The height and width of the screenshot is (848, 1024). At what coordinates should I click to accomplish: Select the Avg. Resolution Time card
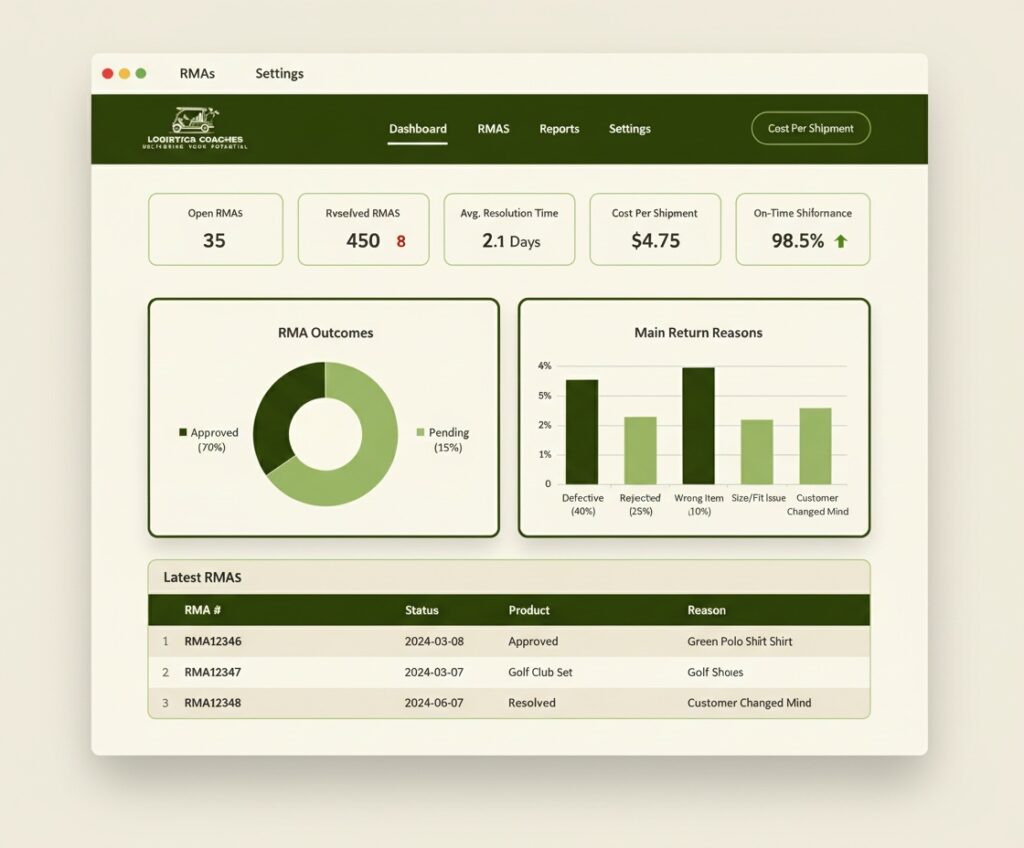(x=509, y=229)
